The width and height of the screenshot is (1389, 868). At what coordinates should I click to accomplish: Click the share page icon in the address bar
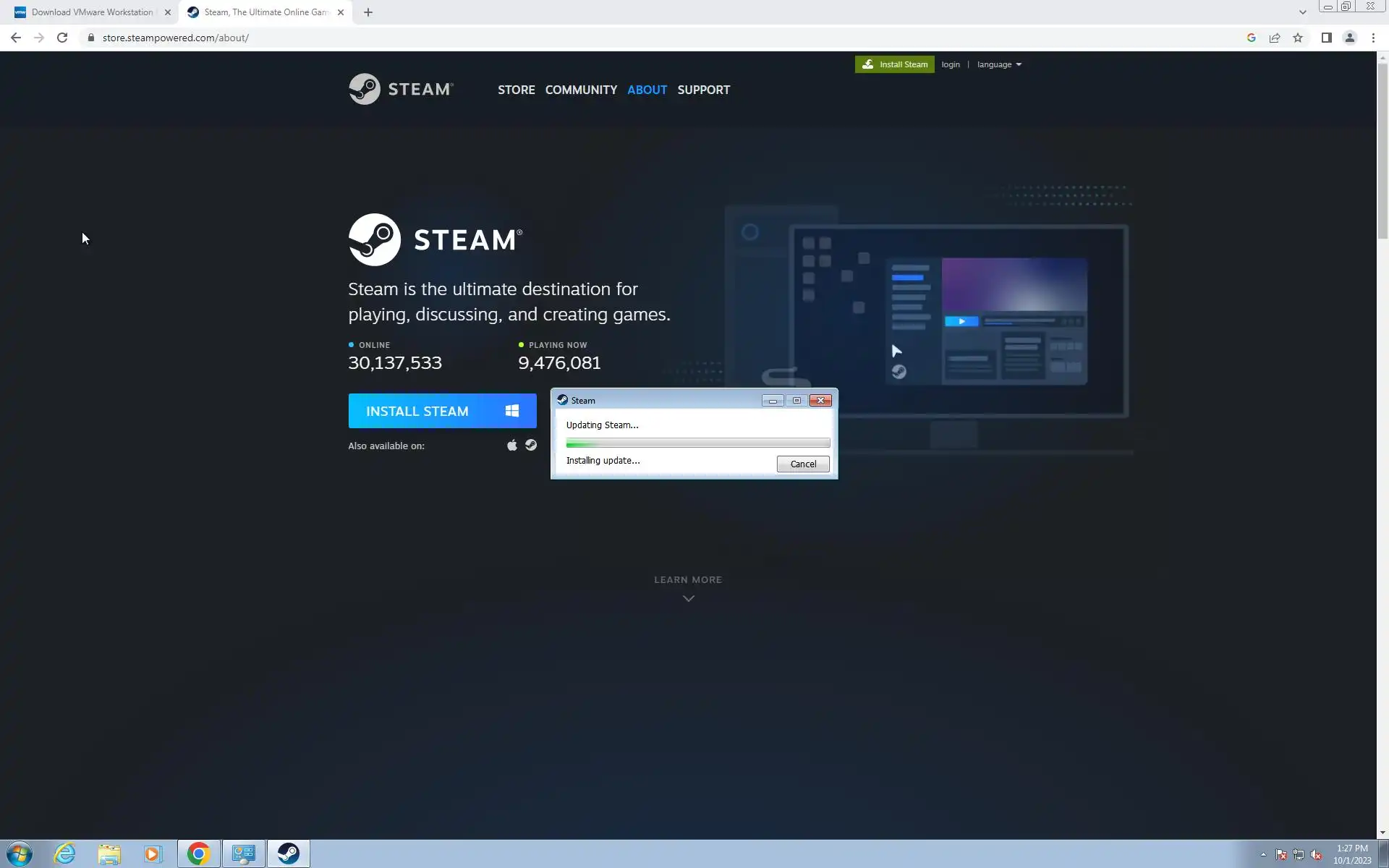(x=1275, y=38)
